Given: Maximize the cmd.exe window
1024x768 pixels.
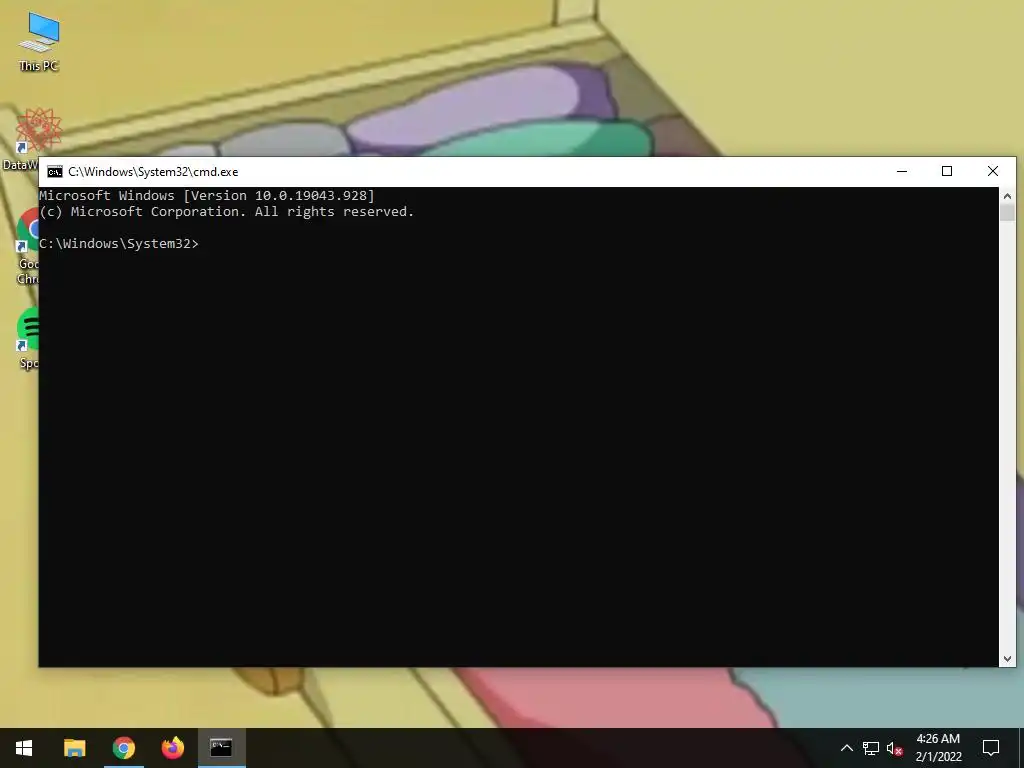Looking at the screenshot, I should click(x=947, y=172).
